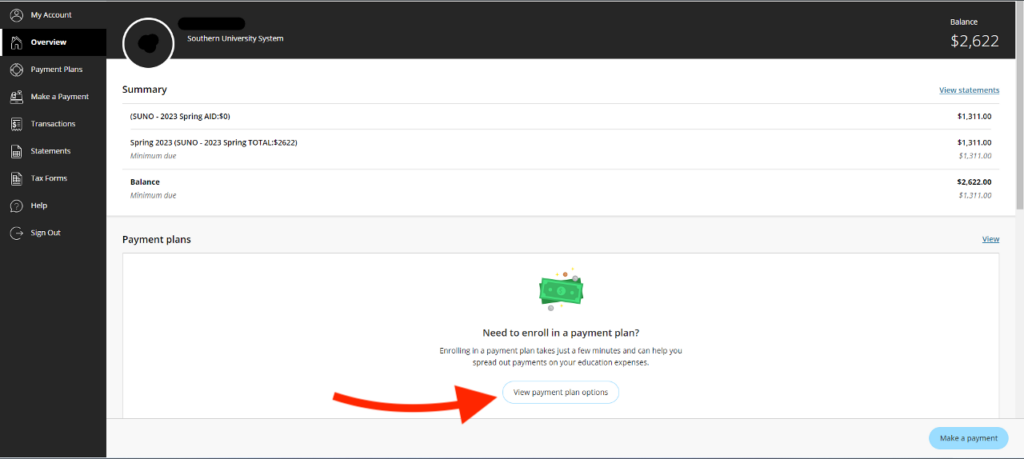Image resolution: width=1024 pixels, height=459 pixels.
Task: Click the Help question mark icon
Action: pos(17,206)
